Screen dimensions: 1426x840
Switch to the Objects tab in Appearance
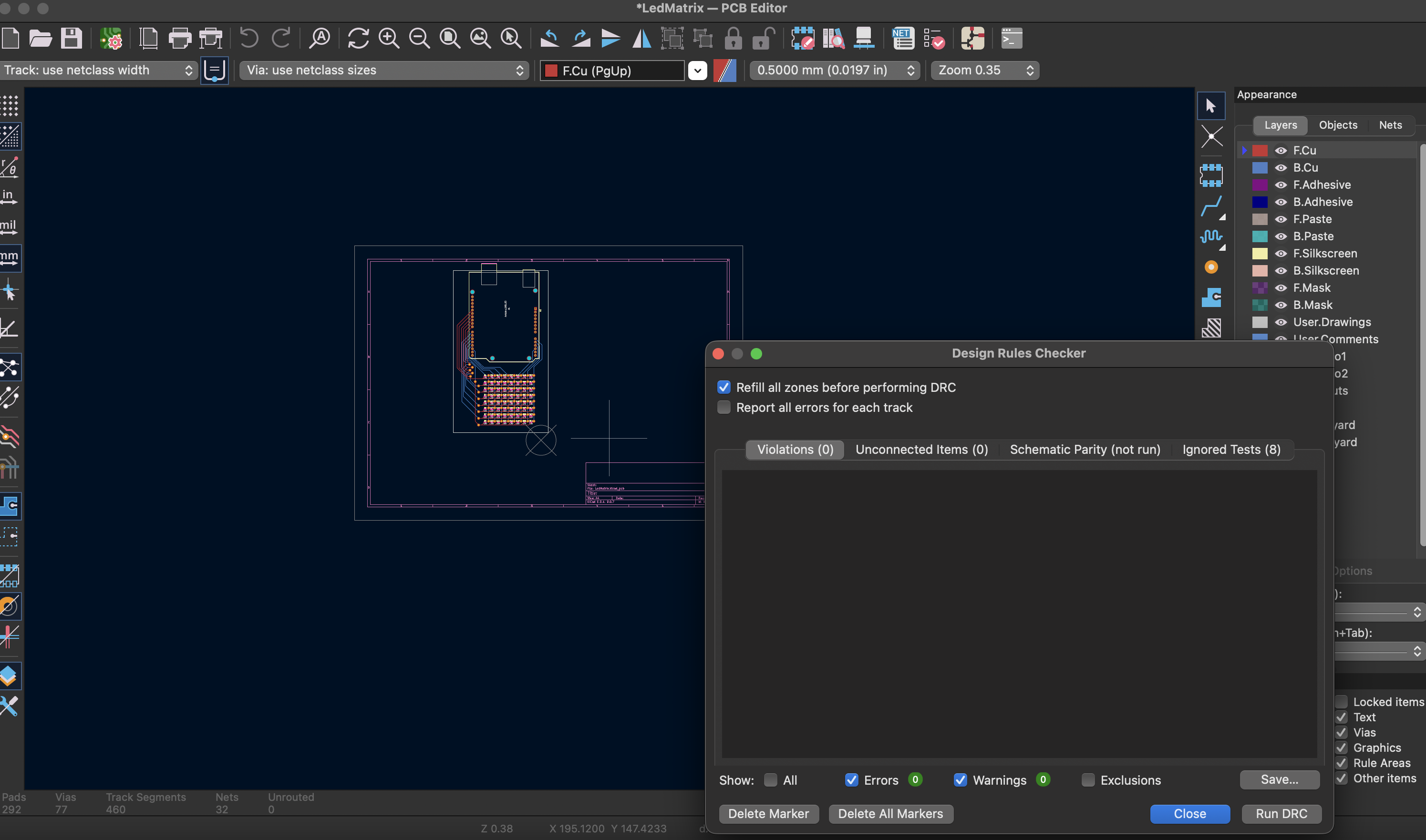click(x=1338, y=125)
